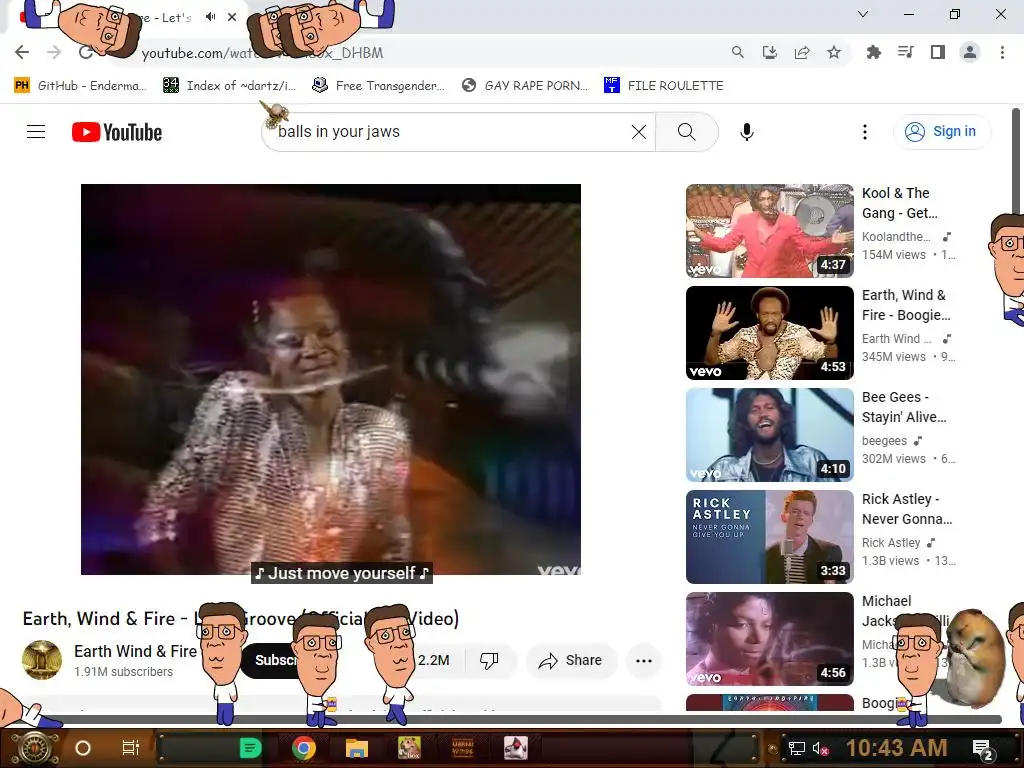The image size is (1024, 768).
Task: Click the Bee Gees Stayin' Alive title
Action: pos(904,407)
